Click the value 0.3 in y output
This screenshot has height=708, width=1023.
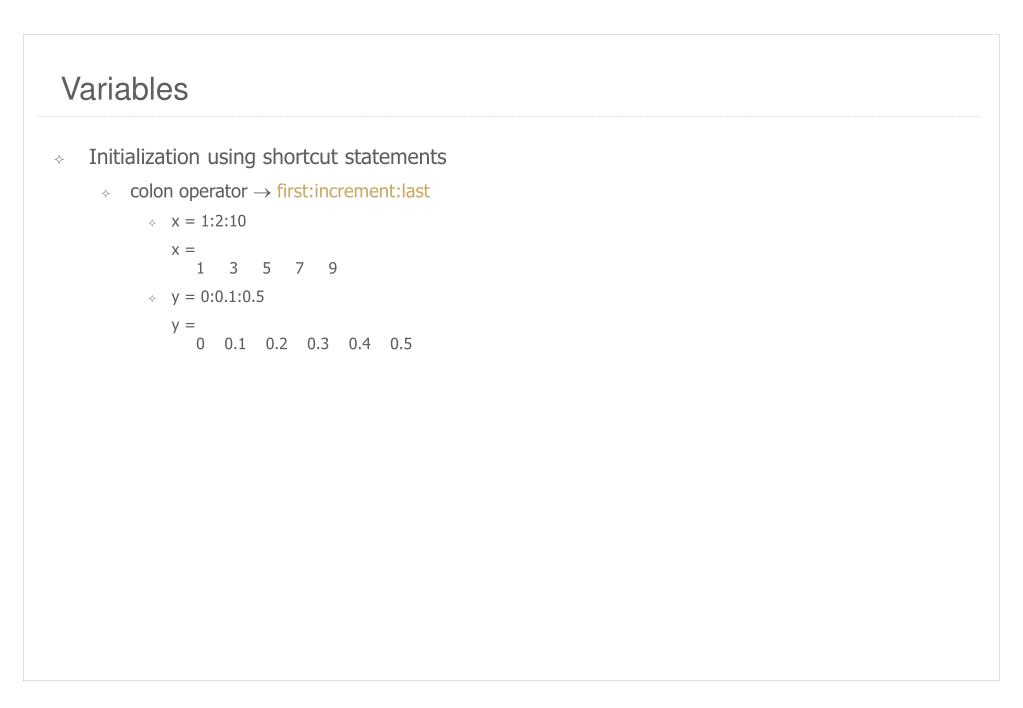[x=318, y=344]
